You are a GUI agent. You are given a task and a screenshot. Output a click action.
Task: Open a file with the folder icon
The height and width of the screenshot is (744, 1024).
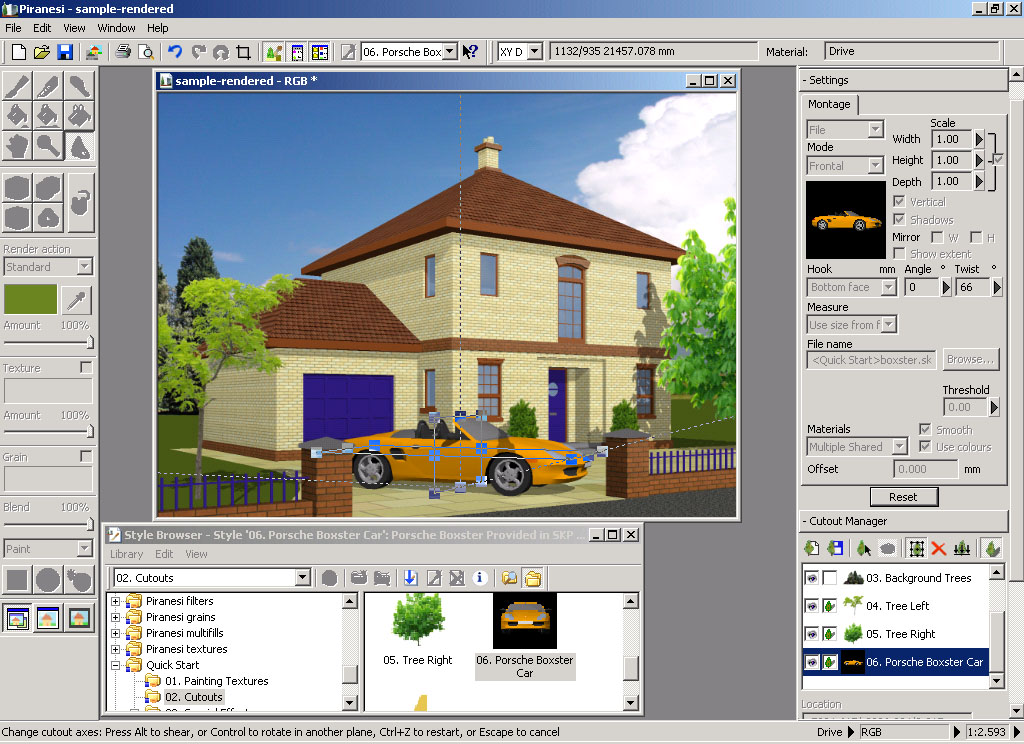click(42, 52)
